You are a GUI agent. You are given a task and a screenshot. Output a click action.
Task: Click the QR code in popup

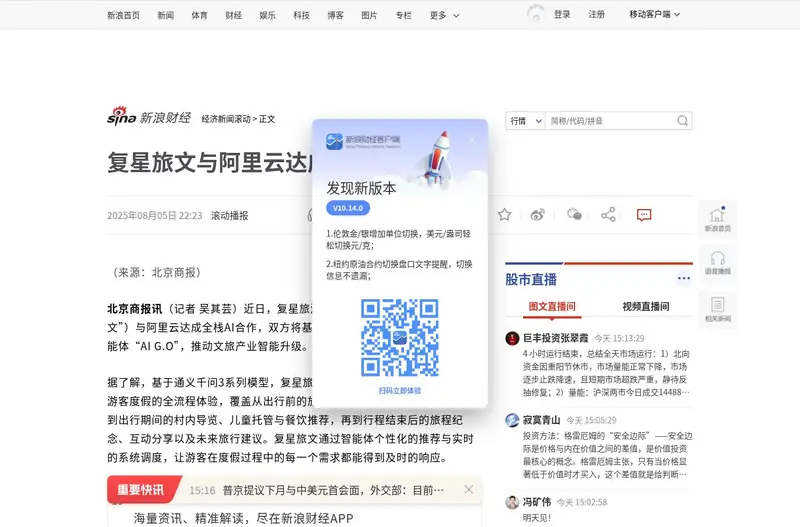click(x=400, y=338)
